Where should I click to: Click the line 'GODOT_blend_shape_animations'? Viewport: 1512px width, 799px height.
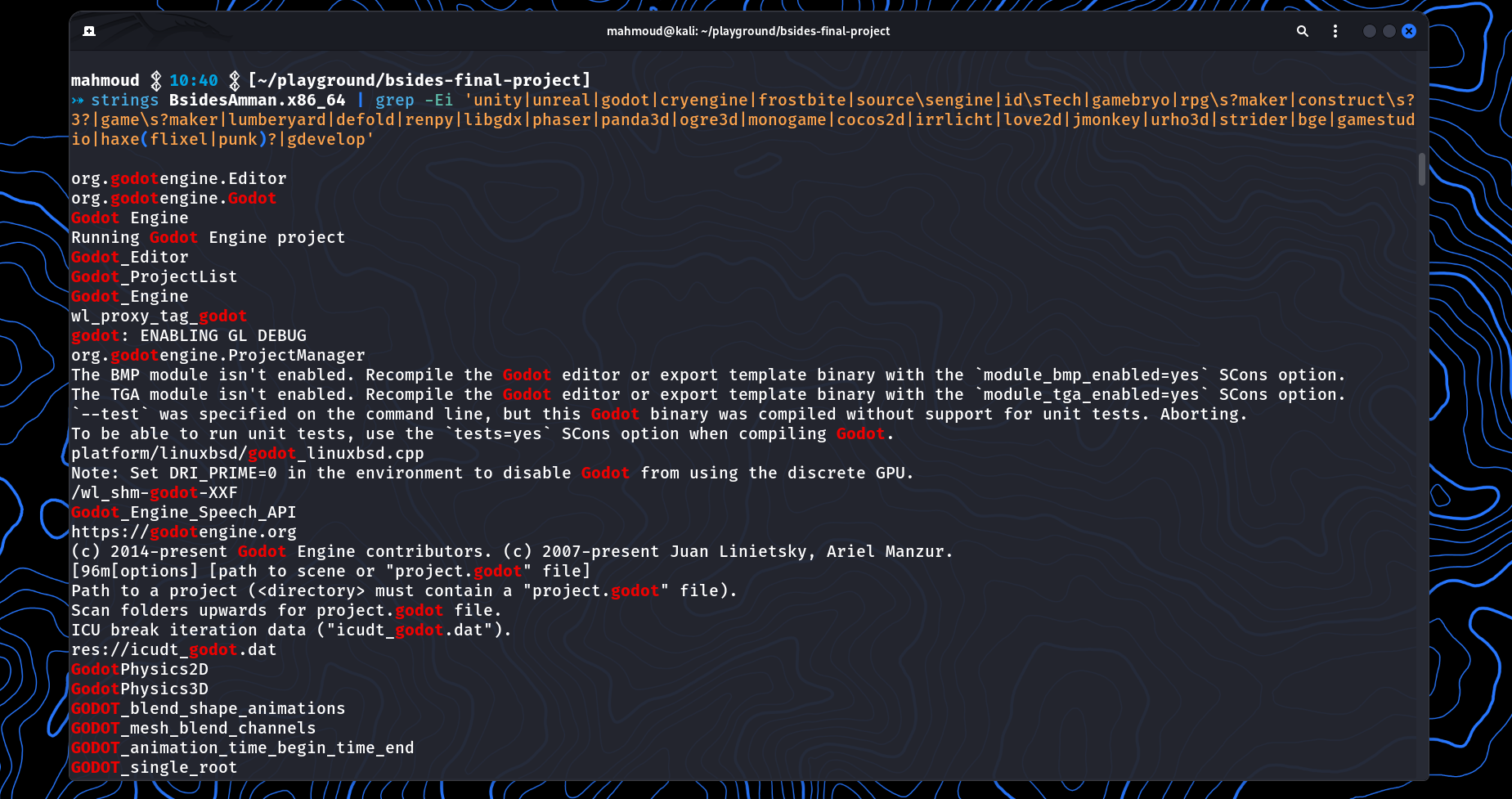click(209, 708)
